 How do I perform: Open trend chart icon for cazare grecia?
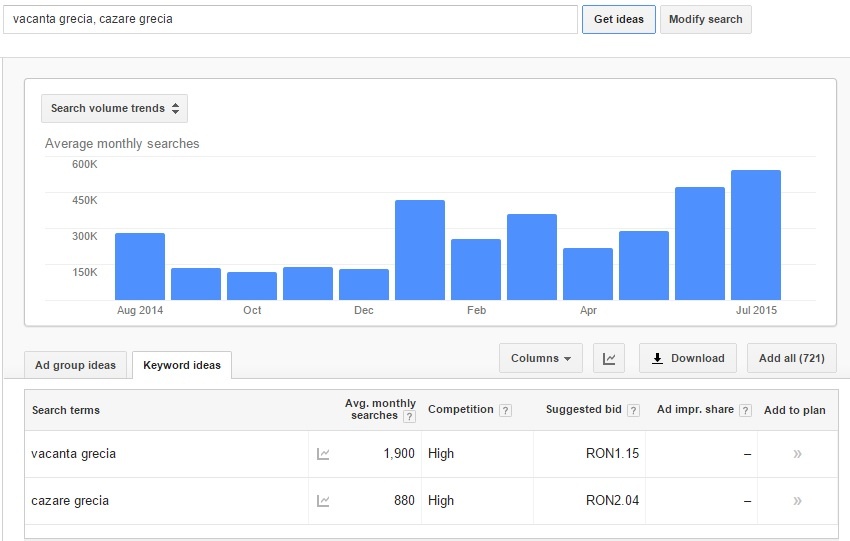[x=323, y=501]
